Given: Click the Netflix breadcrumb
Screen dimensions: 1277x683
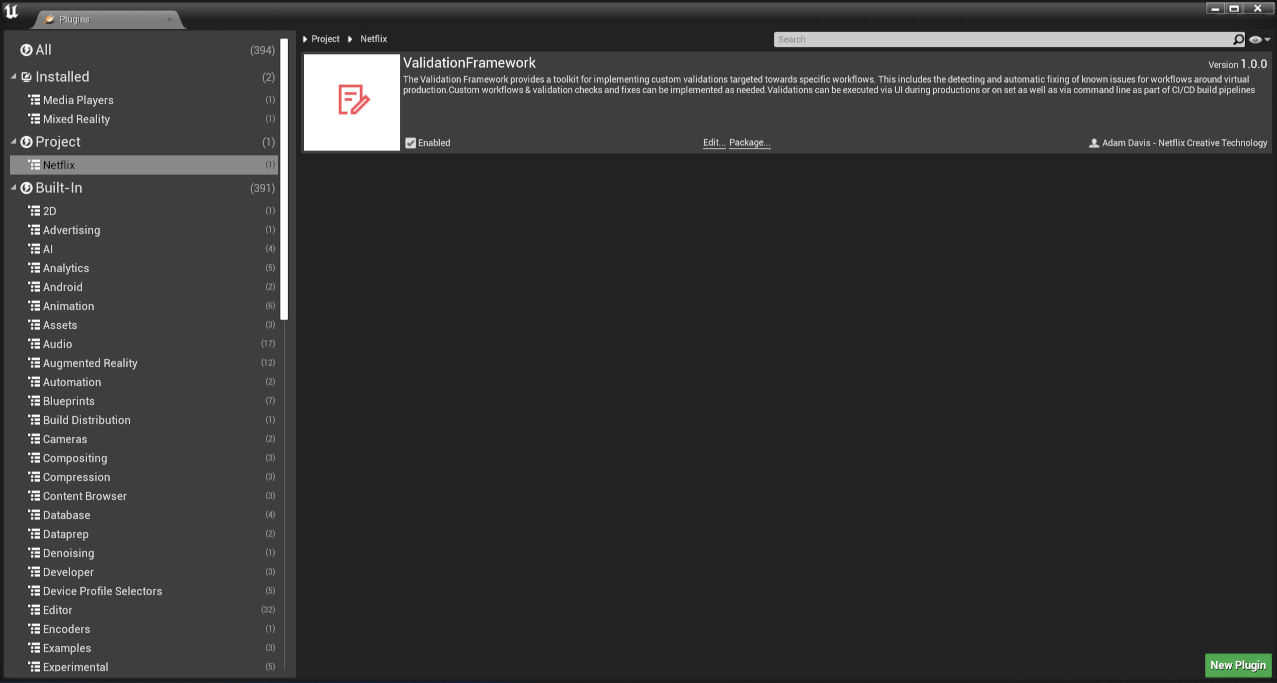Looking at the screenshot, I should click(x=374, y=39).
